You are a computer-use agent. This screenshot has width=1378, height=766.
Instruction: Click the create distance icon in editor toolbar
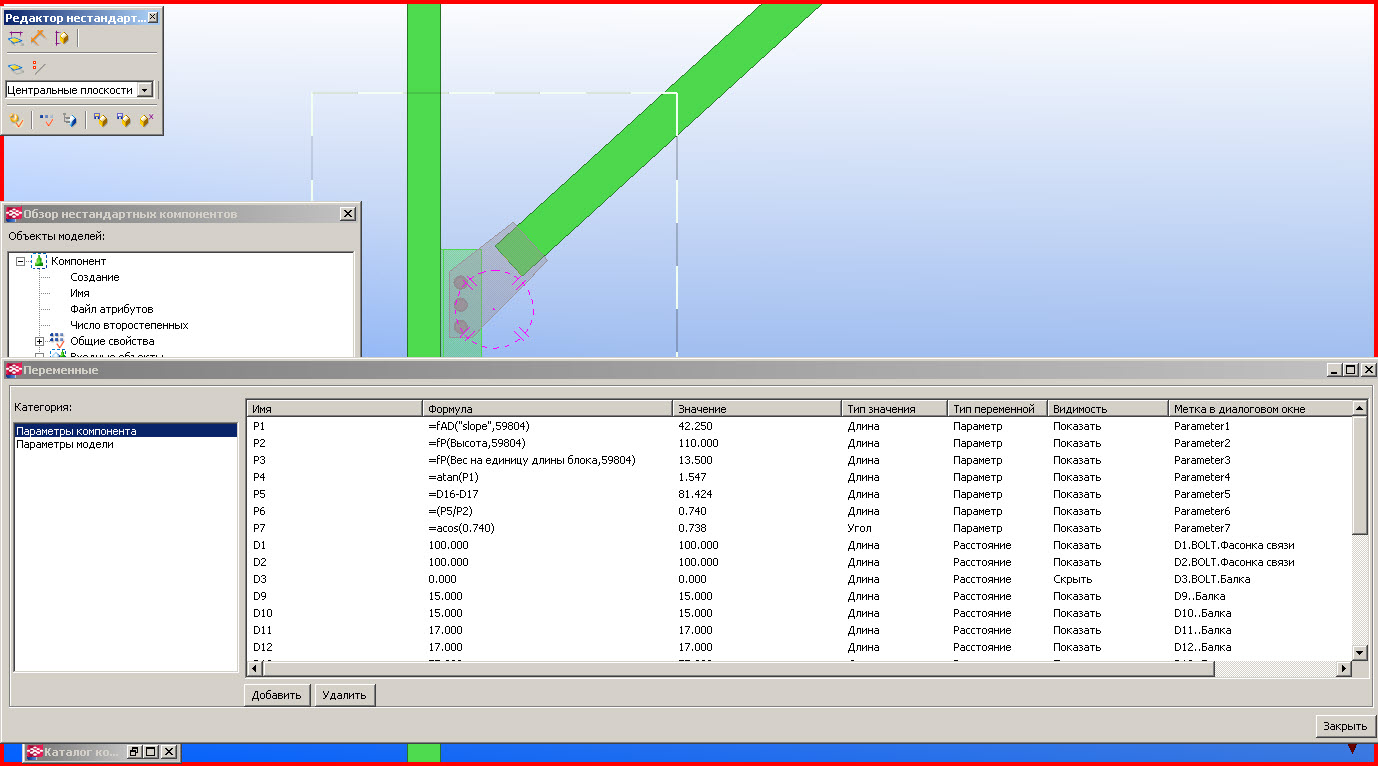(15, 39)
